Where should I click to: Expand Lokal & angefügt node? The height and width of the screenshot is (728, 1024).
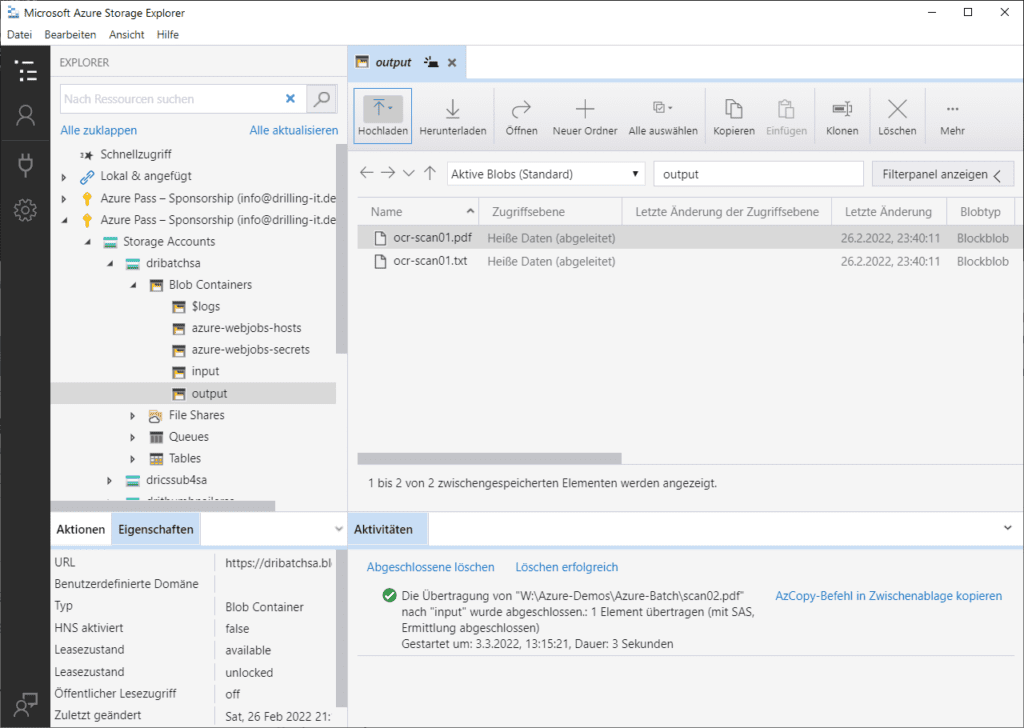click(64, 177)
